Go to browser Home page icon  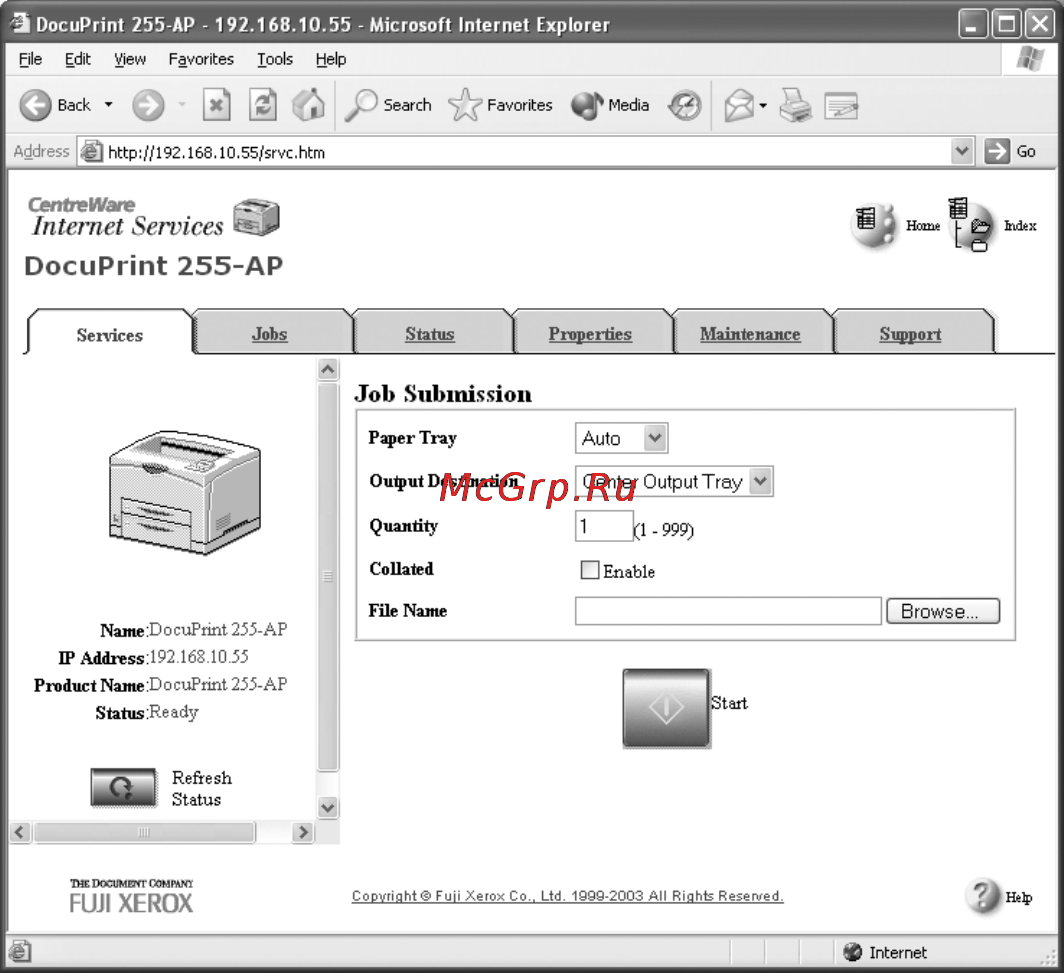click(x=309, y=105)
